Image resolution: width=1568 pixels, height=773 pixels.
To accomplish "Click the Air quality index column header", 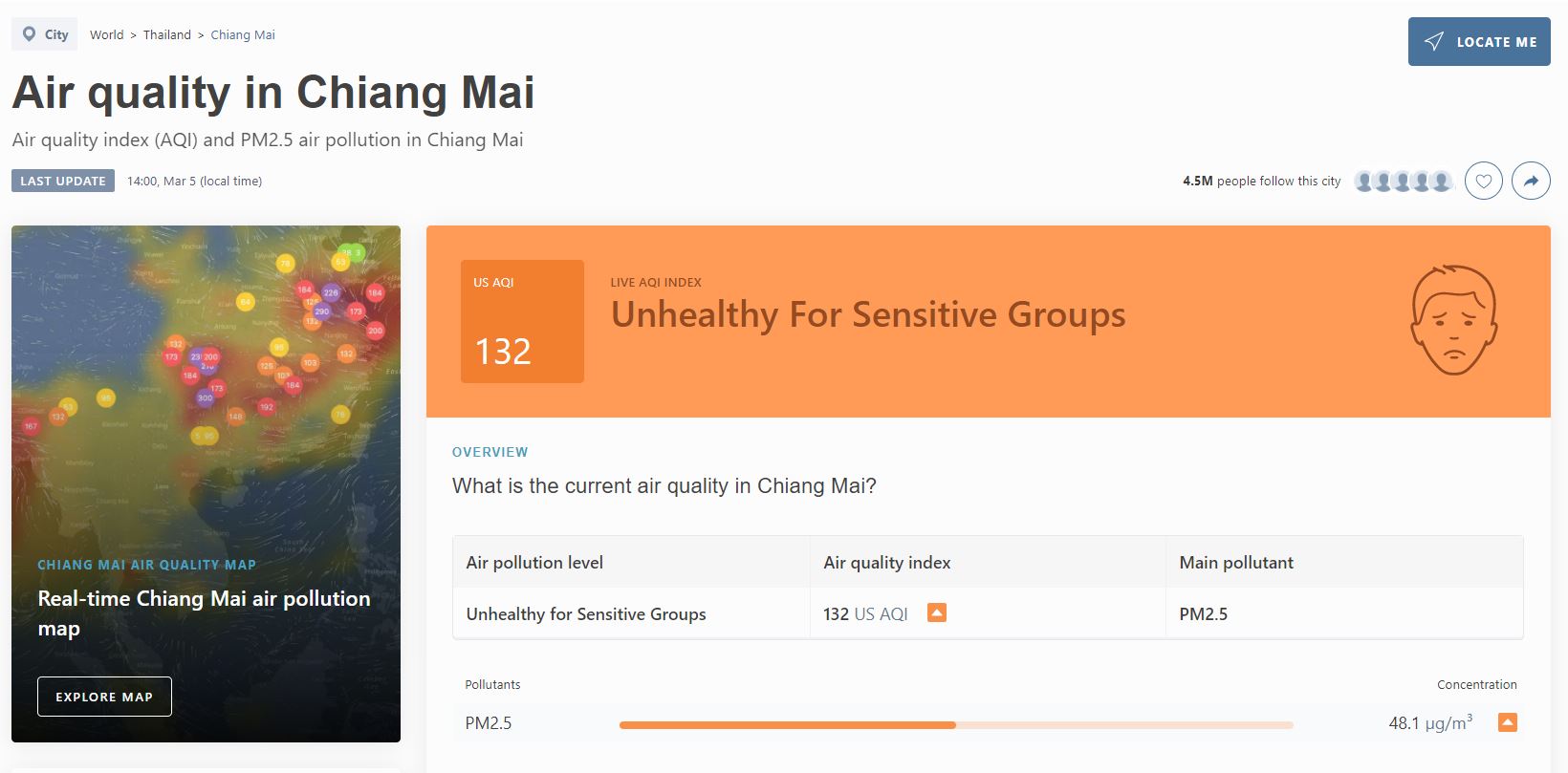I will pyautogui.click(x=887, y=563).
